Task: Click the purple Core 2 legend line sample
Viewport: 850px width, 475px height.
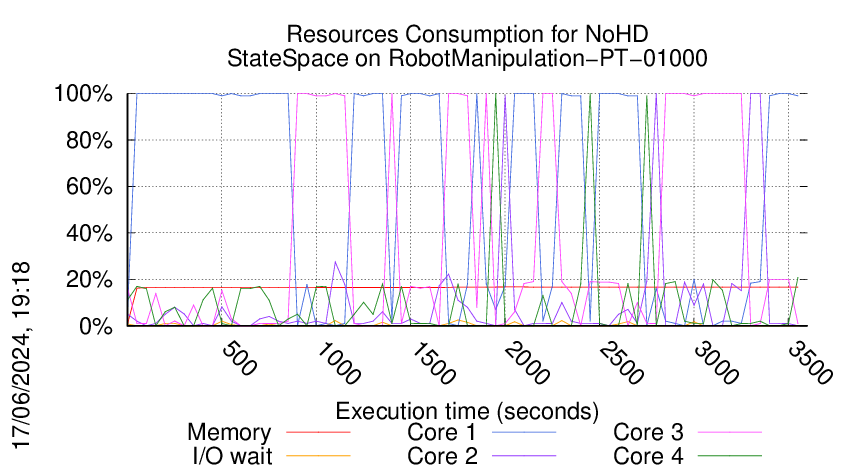Action: pyautogui.click(x=524, y=455)
